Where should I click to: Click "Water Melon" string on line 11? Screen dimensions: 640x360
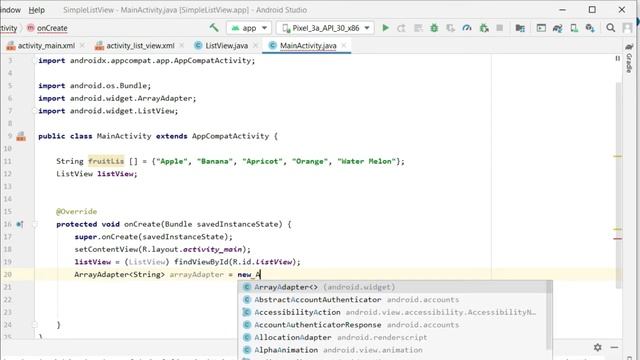pos(367,161)
